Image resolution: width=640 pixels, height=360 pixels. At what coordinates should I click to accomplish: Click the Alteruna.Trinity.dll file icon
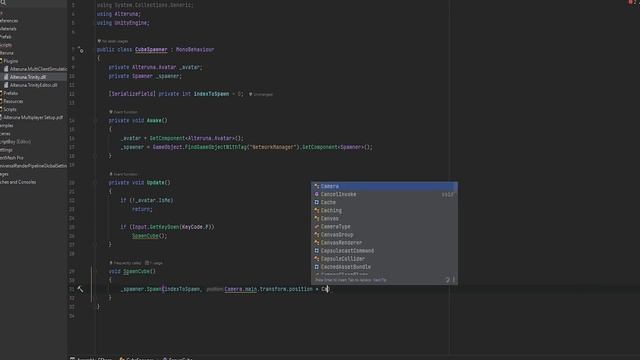(6, 77)
